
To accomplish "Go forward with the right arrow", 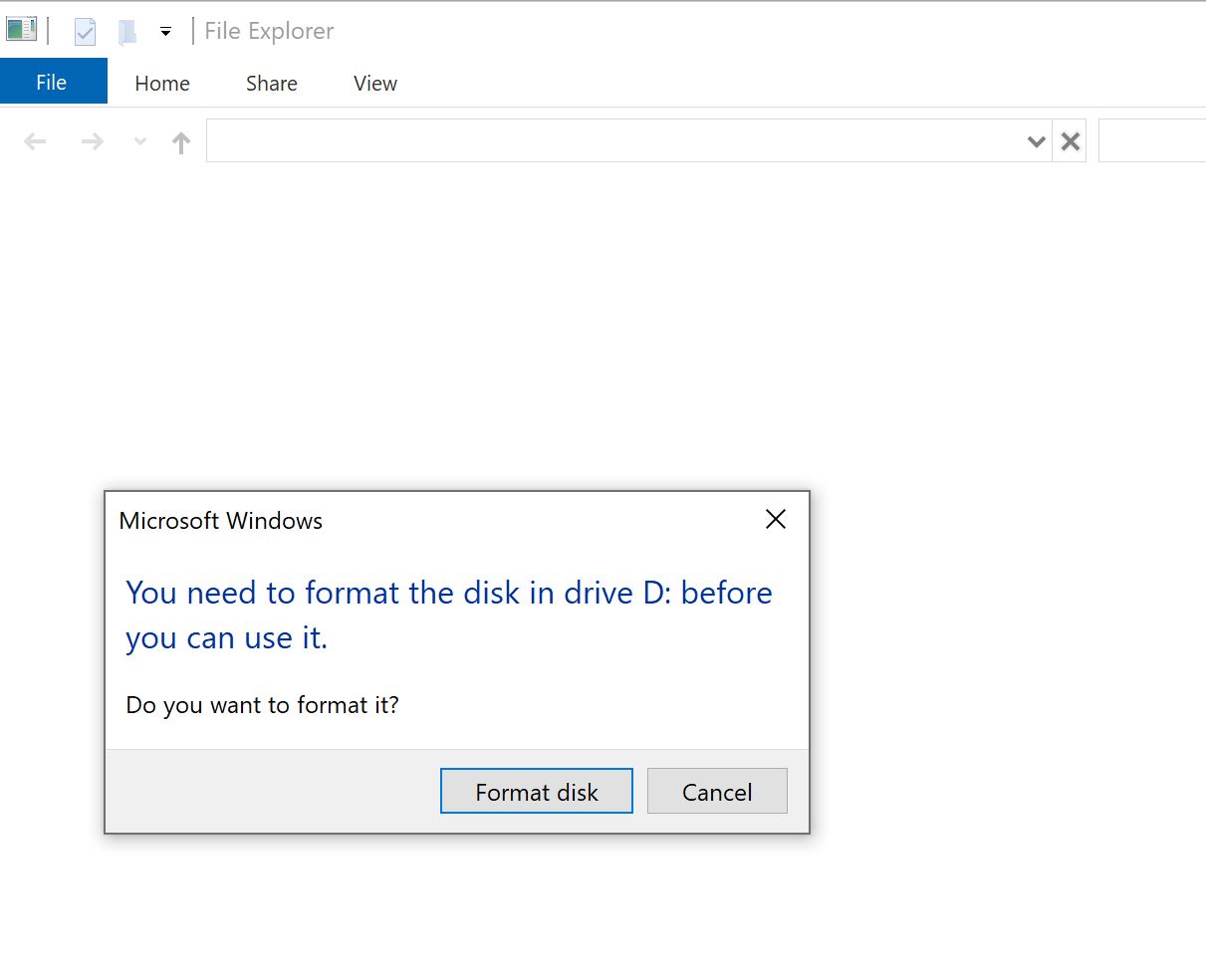I will tap(93, 142).
